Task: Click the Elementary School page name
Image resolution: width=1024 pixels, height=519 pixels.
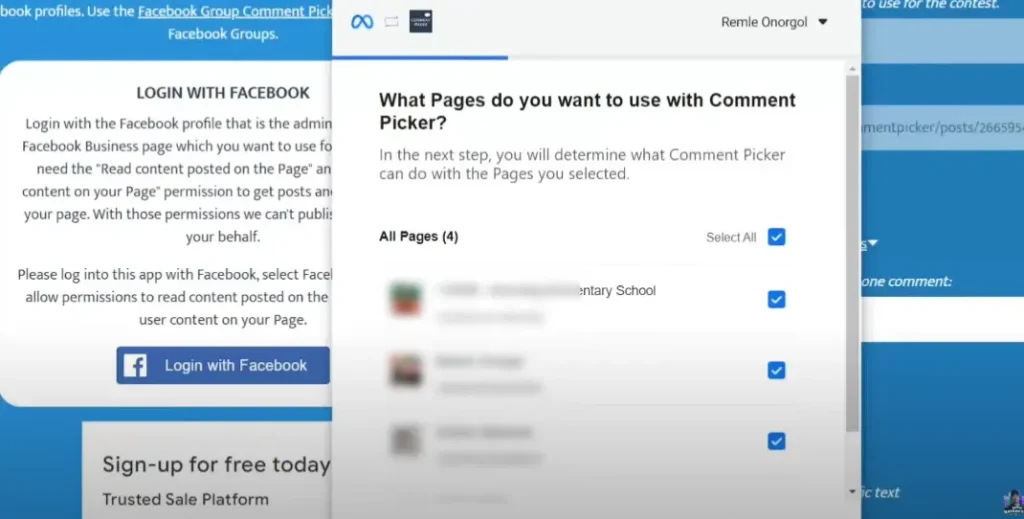Action: tap(547, 291)
